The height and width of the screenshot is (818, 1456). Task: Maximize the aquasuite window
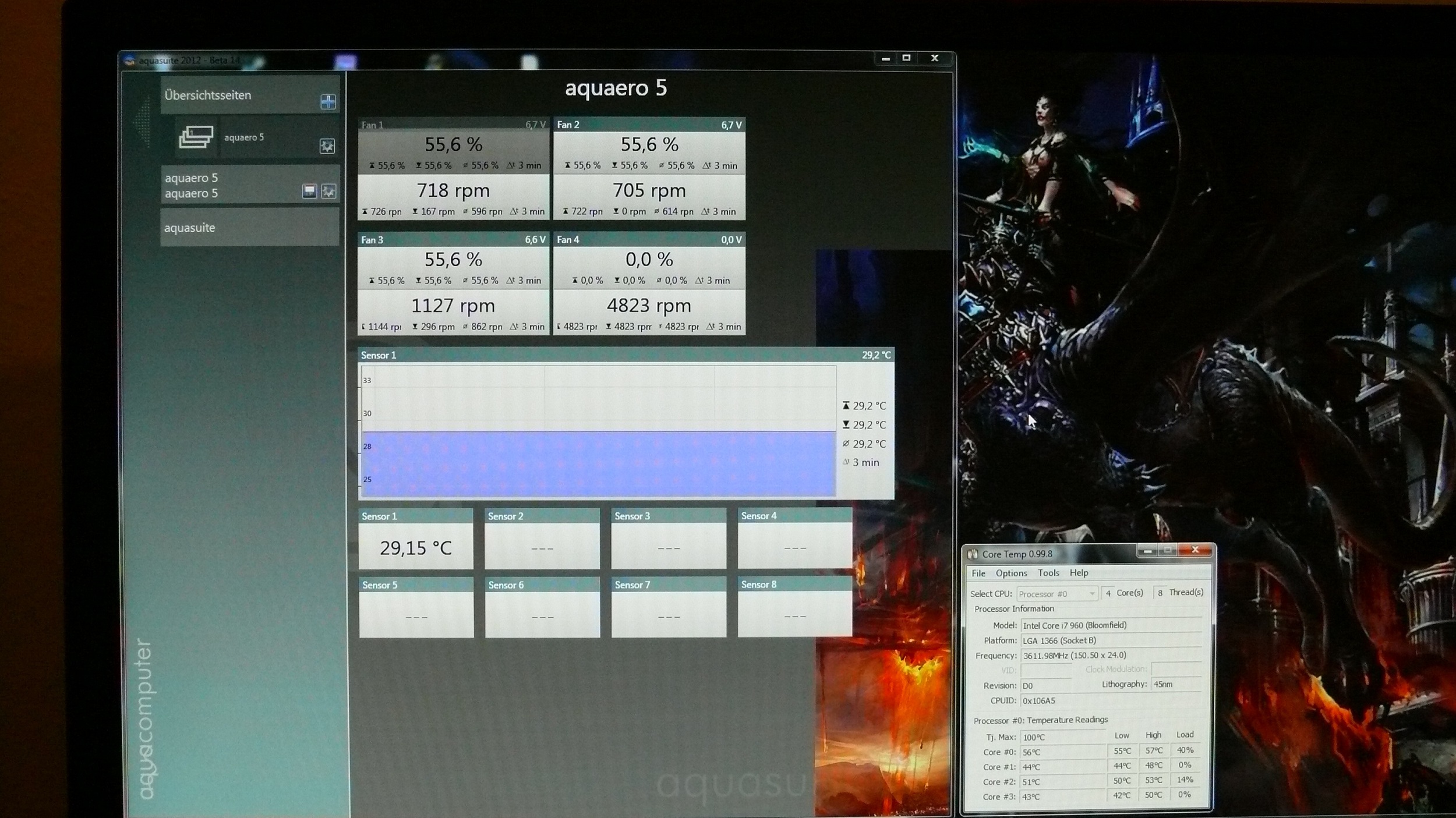tap(907, 58)
